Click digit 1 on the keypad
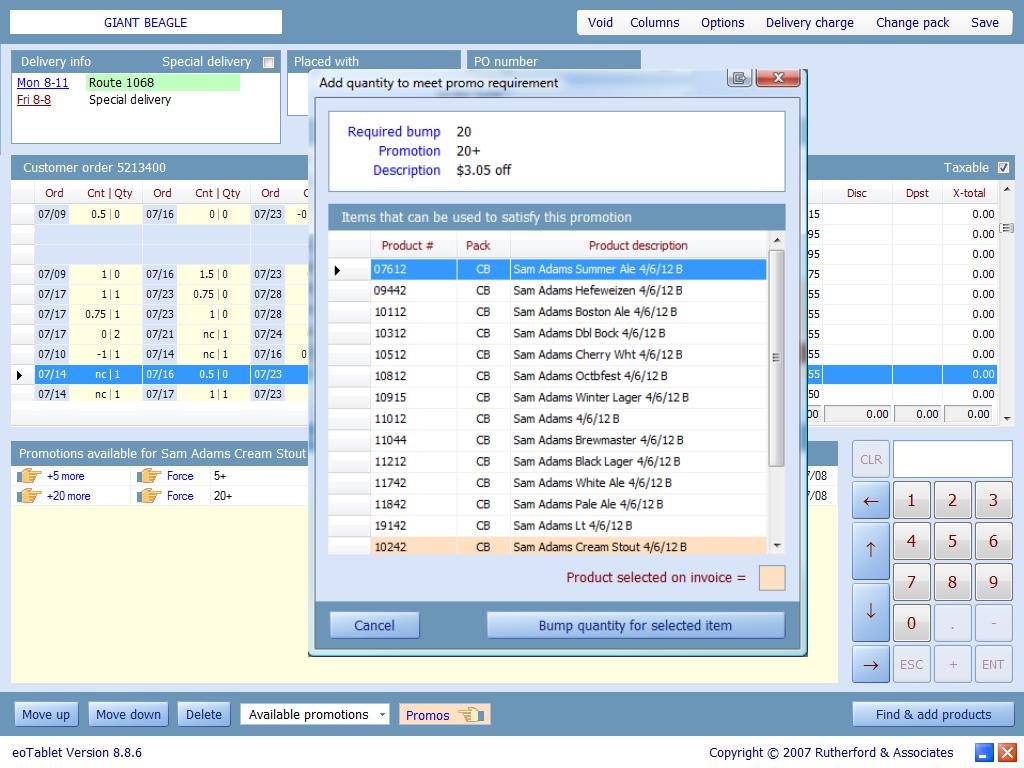Image resolution: width=1024 pixels, height=768 pixels. (912, 501)
